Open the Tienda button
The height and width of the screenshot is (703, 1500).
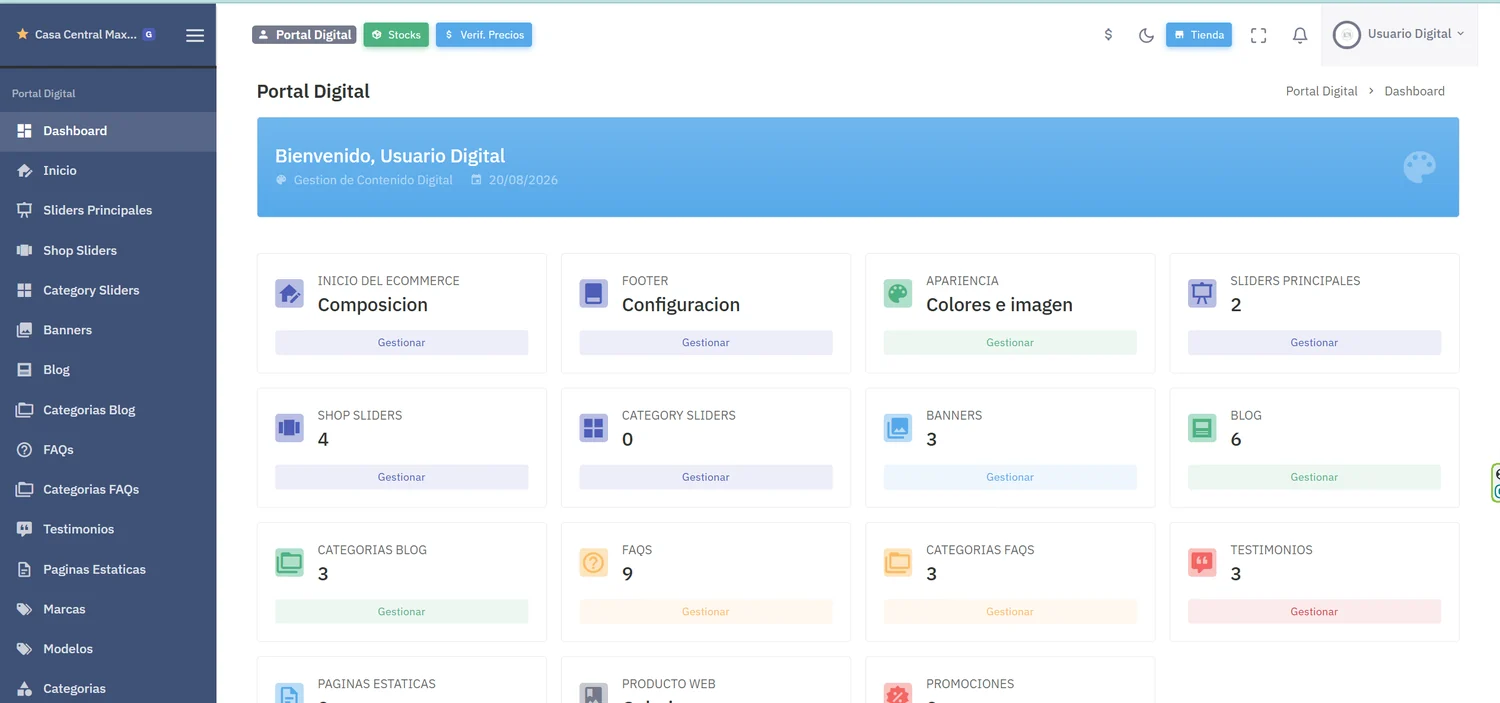pyautogui.click(x=1199, y=35)
